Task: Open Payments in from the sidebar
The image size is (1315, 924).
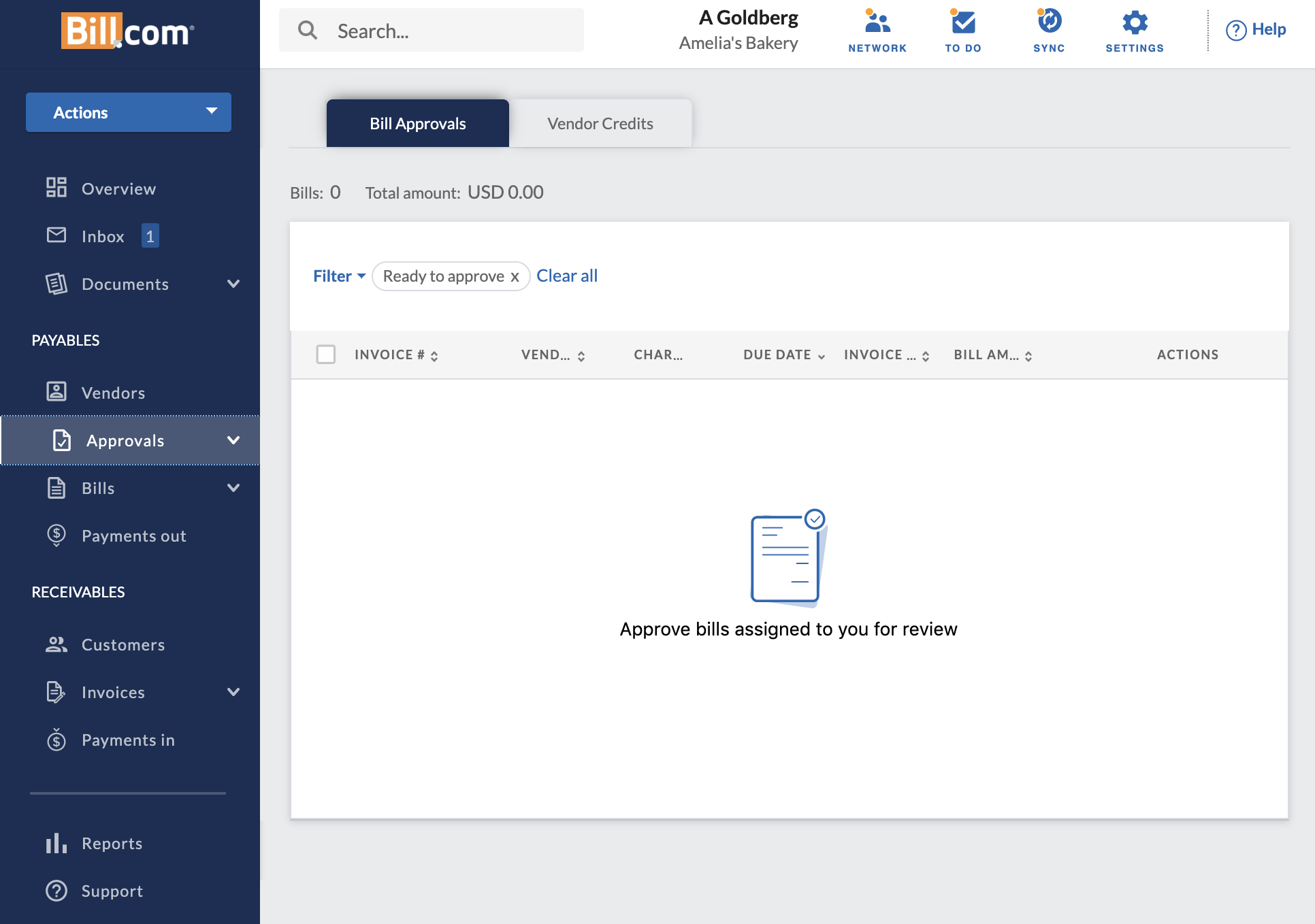Action: (129, 740)
